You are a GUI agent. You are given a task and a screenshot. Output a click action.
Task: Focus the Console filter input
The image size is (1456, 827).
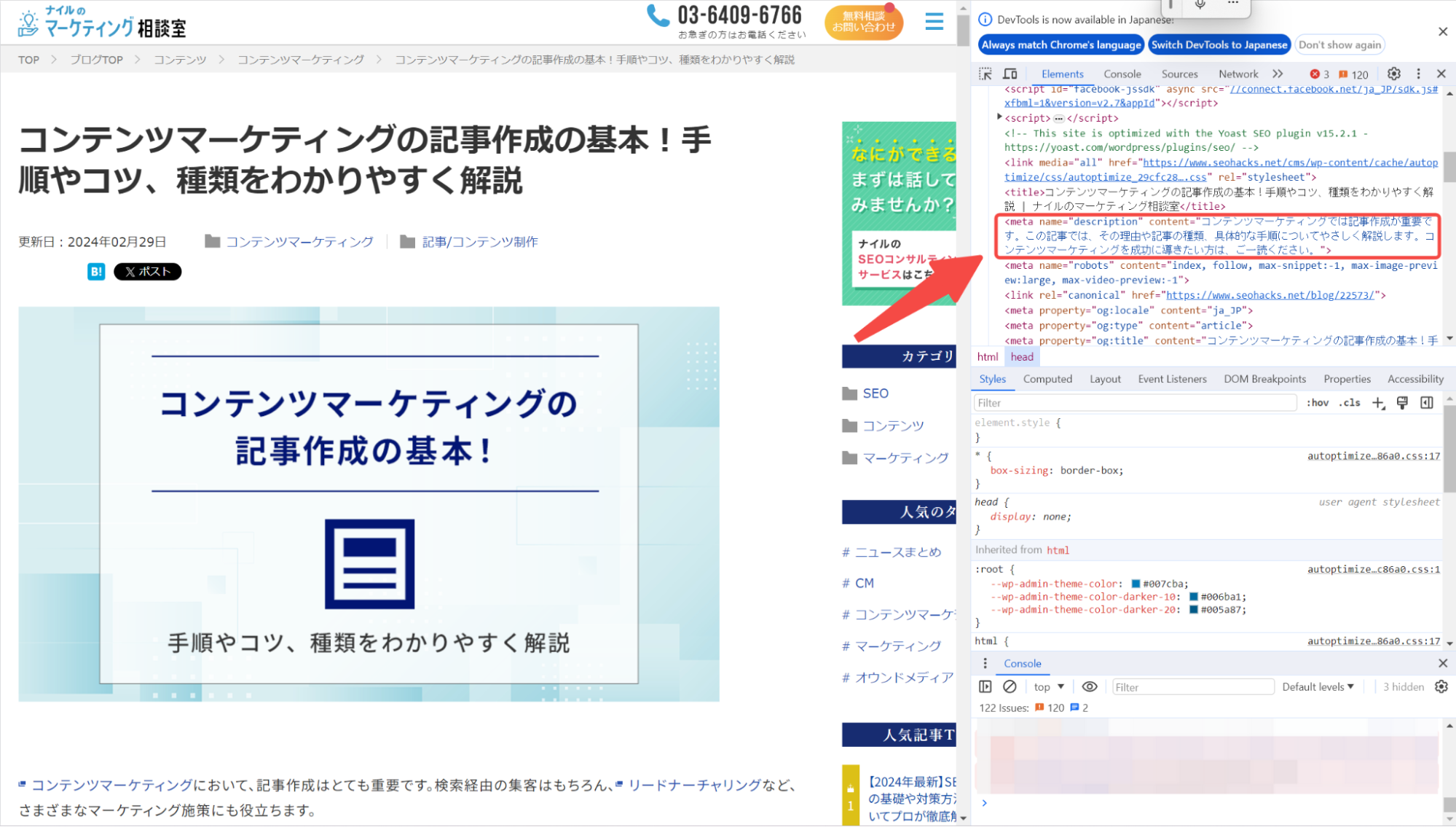[x=1192, y=687]
